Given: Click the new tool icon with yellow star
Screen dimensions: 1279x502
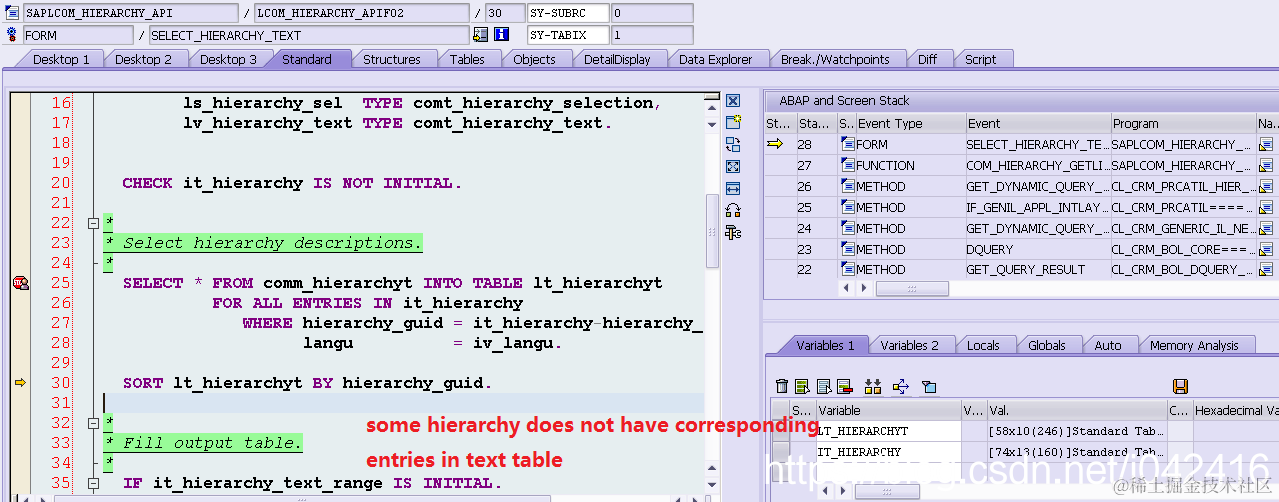Looking at the screenshot, I should (x=733, y=122).
